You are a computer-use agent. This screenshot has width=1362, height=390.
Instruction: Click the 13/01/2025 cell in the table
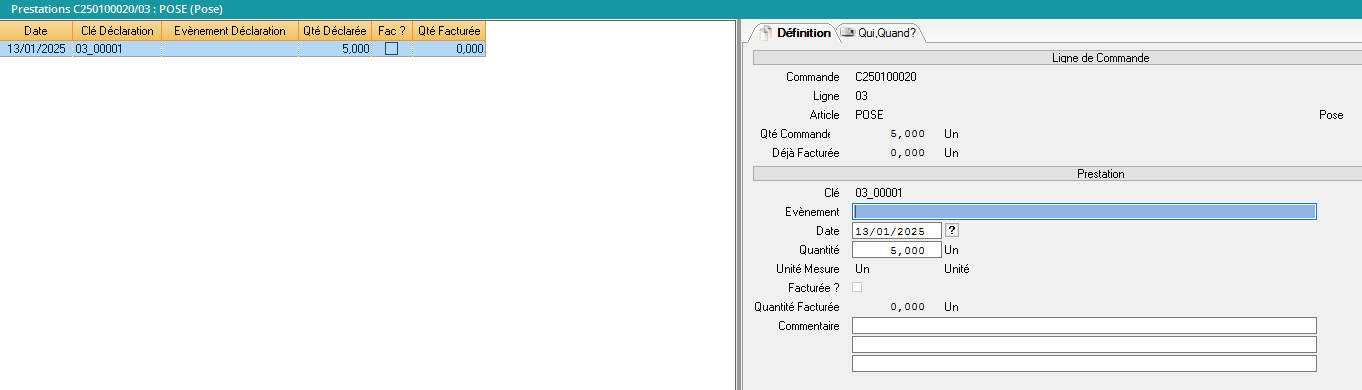pos(36,48)
